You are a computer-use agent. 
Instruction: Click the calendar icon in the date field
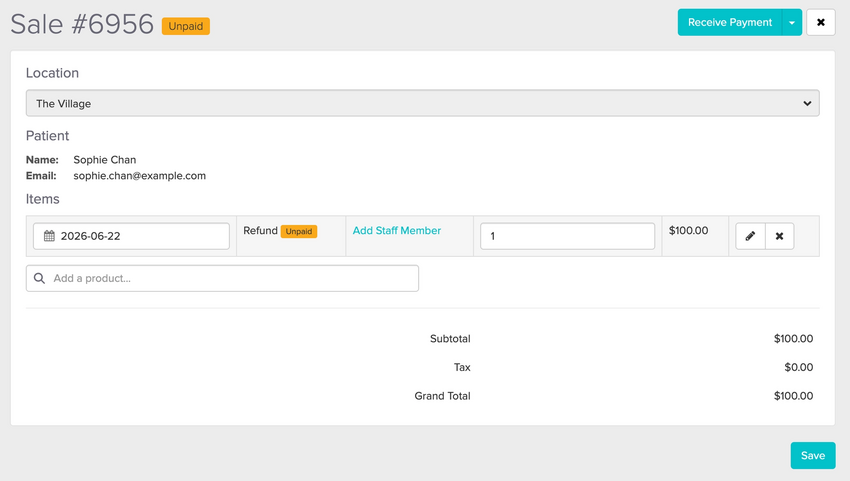pyautogui.click(x=49, y=236)
